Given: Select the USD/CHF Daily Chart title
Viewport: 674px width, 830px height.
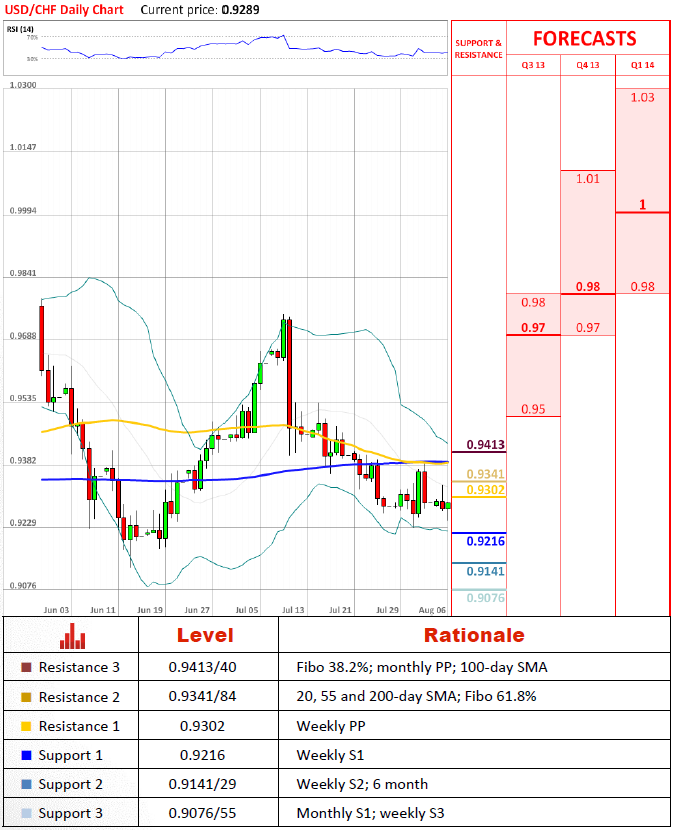Looking at the screenshot, I should 64,10.
